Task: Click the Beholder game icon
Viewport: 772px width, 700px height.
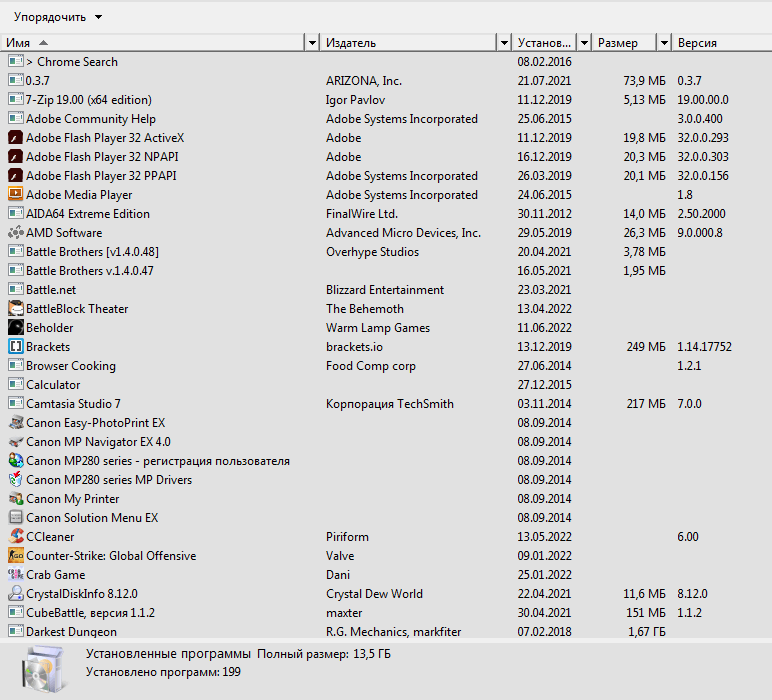Action: pyautogui.click(x=16, y=327)
